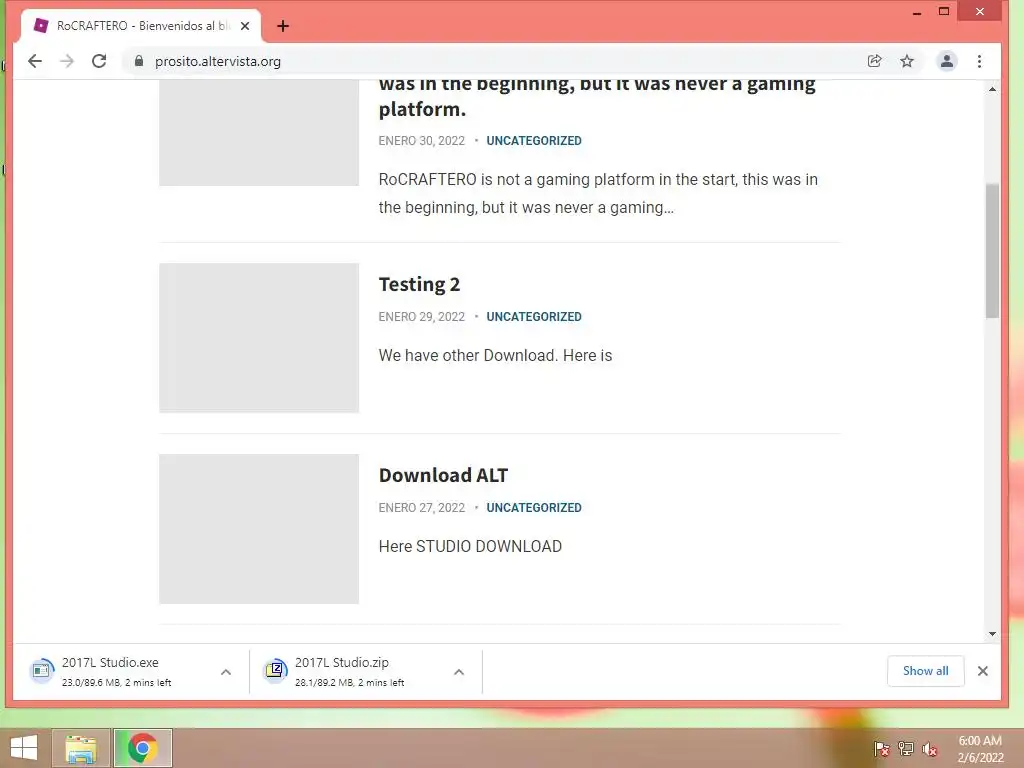Click UNCATEGORIZED under Download ALT
The height and width of the screenshot is (768, 1024).
[x=534, y=508]
